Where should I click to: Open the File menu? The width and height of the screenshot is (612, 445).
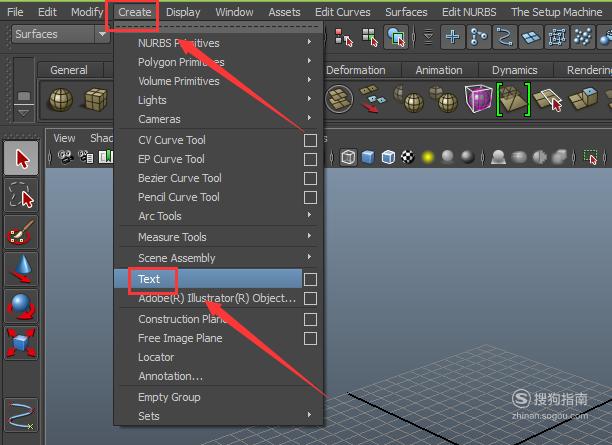[x=15, y=12]
